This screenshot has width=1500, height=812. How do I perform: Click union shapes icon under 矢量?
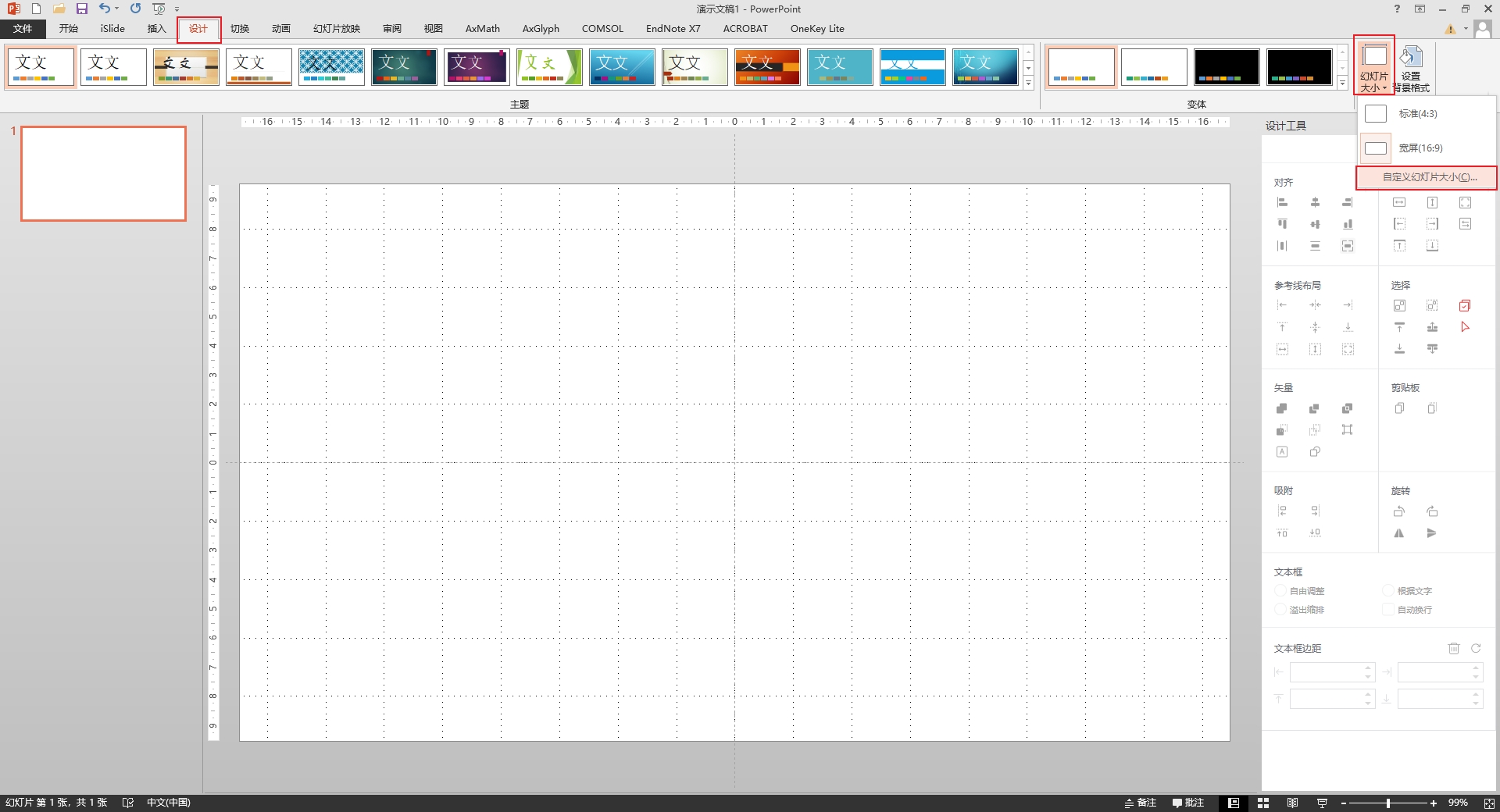(x=1282, y=408)
